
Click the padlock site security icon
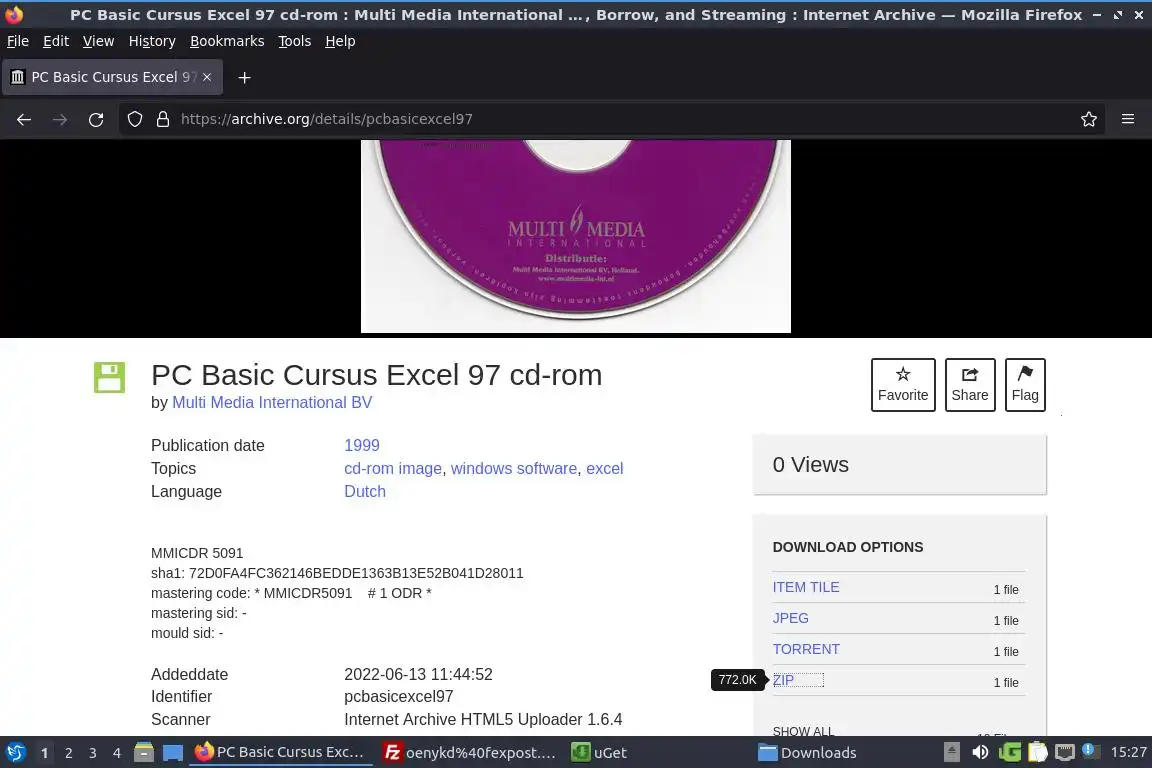pos(163,119)
